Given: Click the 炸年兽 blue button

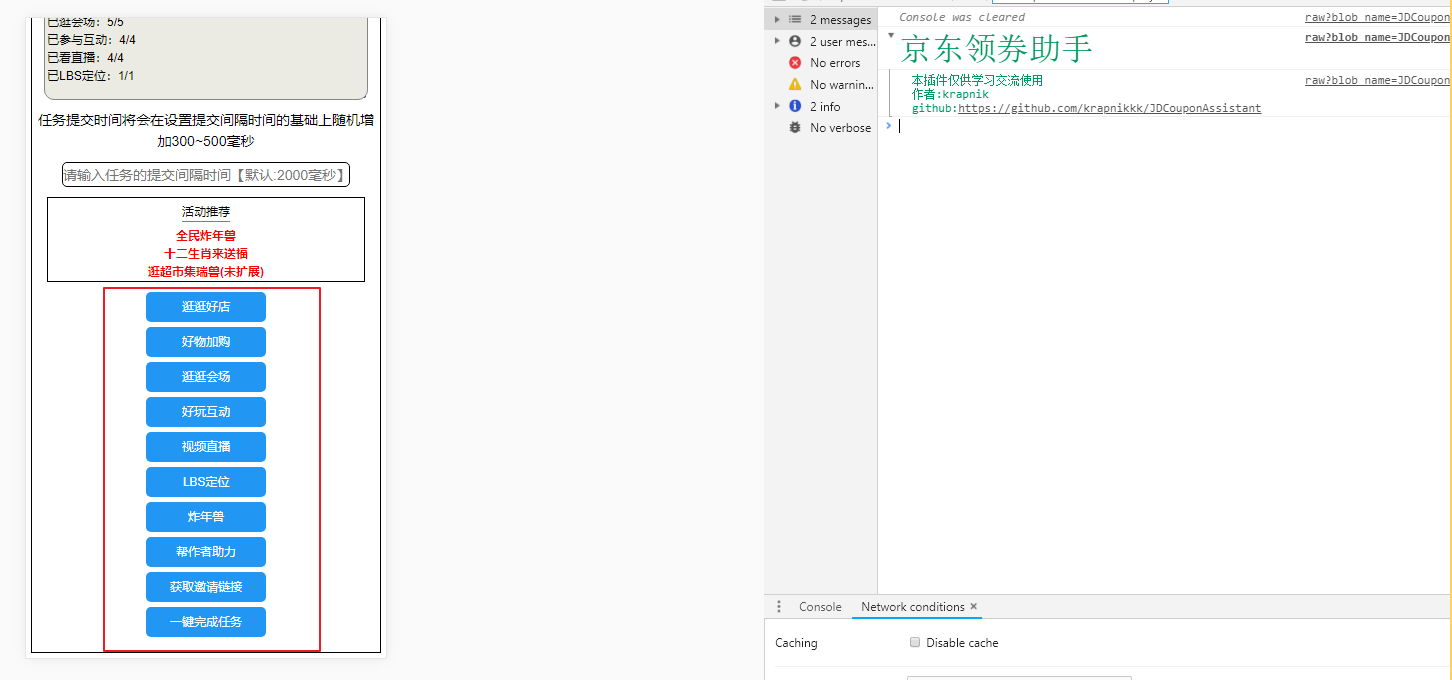Looking at the screenshot, I should (206, 517).
